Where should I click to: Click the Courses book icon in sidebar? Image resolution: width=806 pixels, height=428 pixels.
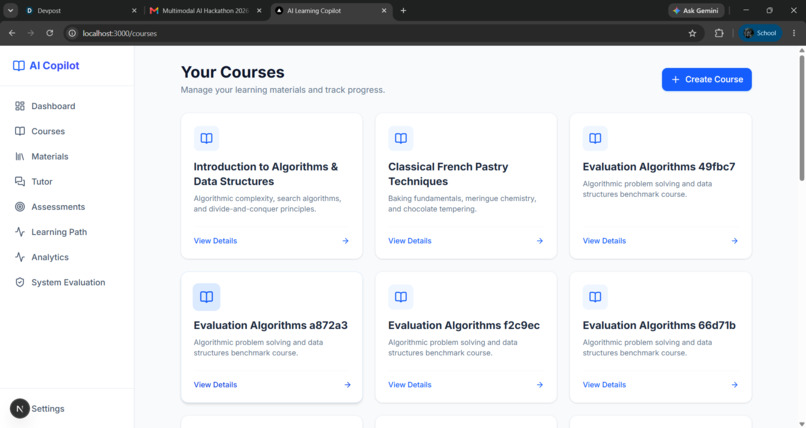tap(20, 131)
